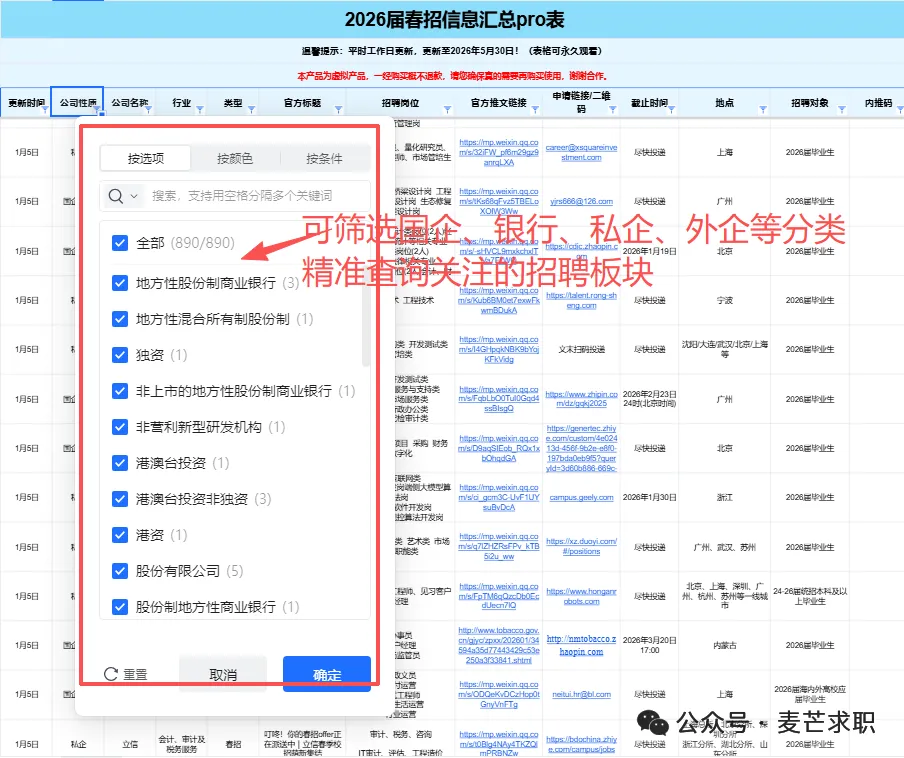Toggle 股份制地方性商业银行 checkbox
The height and width of the screenshot is (758, 904).
(x=120, y=607)
